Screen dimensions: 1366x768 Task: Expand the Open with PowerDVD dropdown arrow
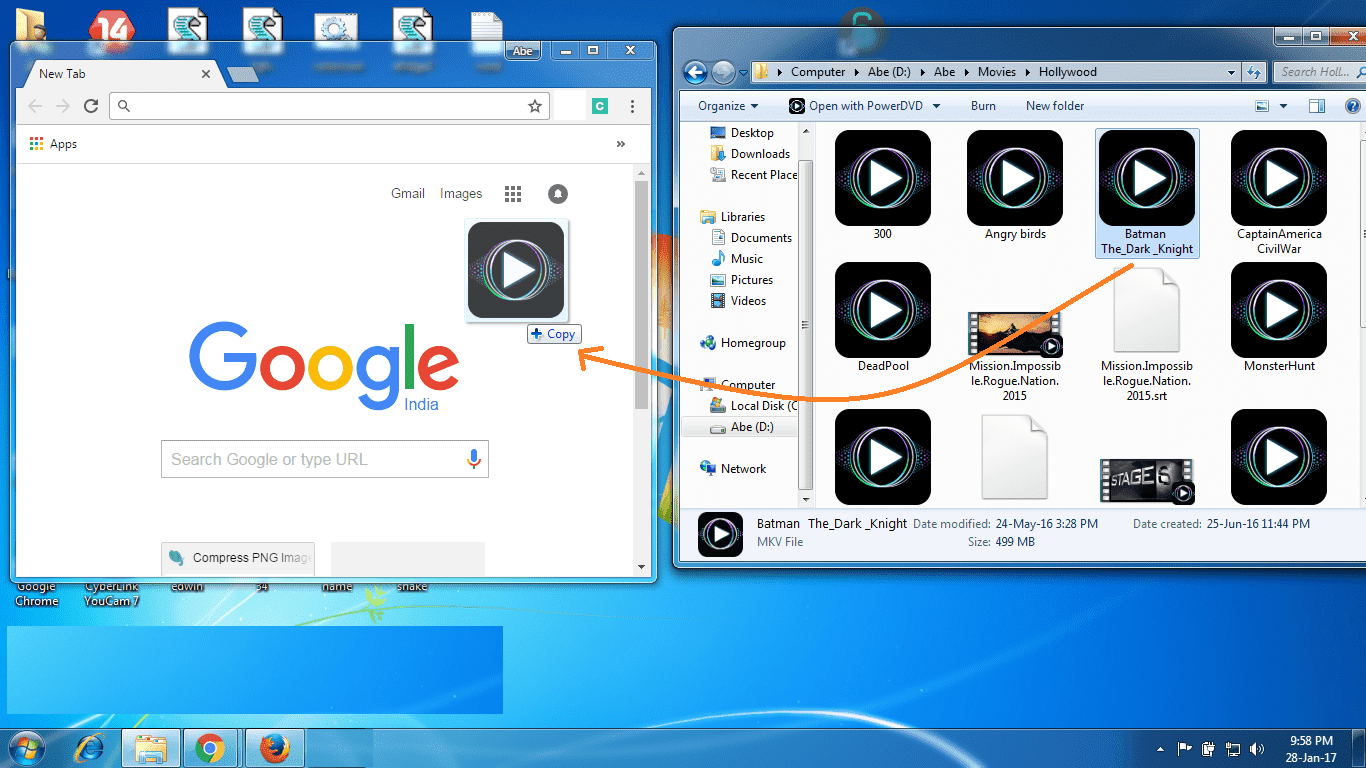938,106
